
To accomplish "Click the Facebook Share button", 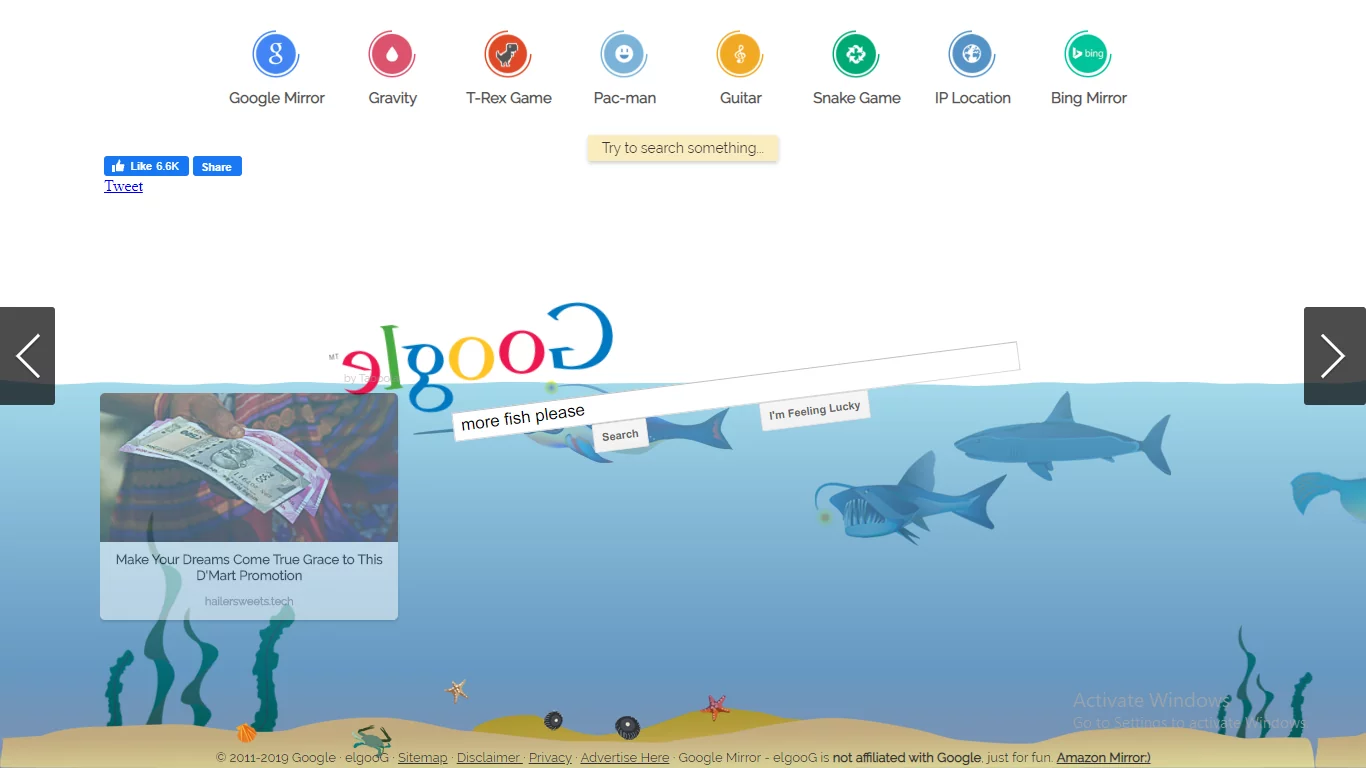I will coord(217,167).
